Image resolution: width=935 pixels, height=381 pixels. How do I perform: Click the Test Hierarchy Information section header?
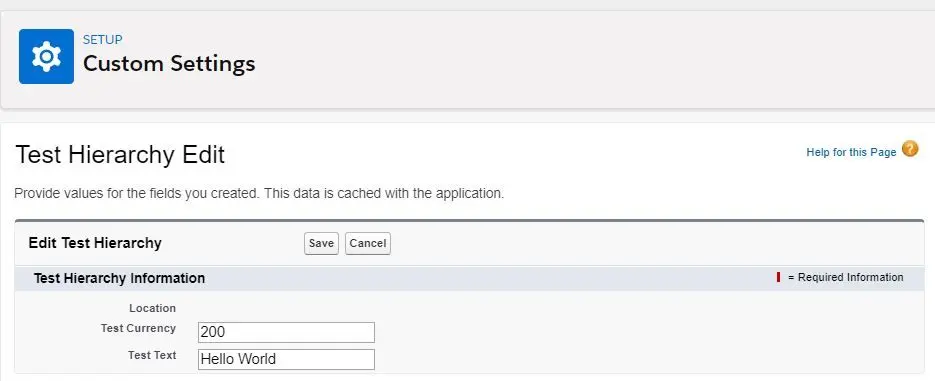pos(119,278)
